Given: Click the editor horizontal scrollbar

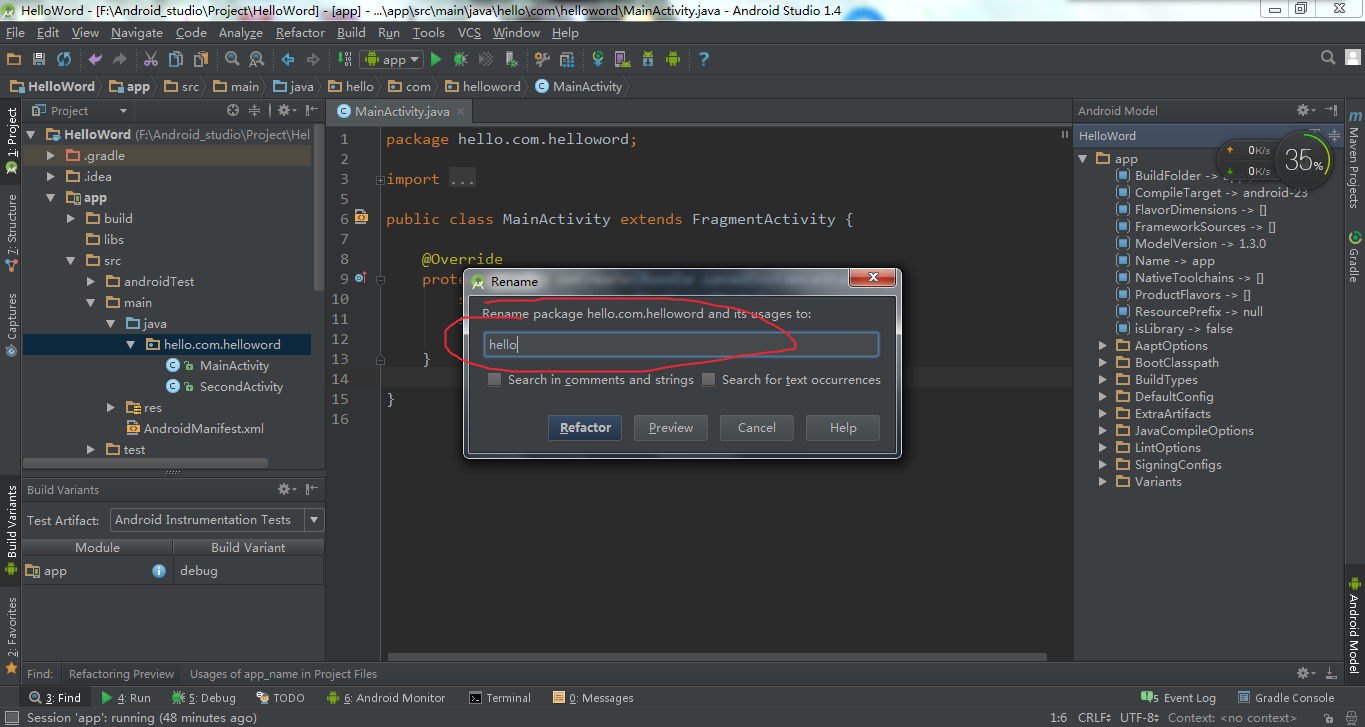Looking at the screenshot, I should pos(717,657).
